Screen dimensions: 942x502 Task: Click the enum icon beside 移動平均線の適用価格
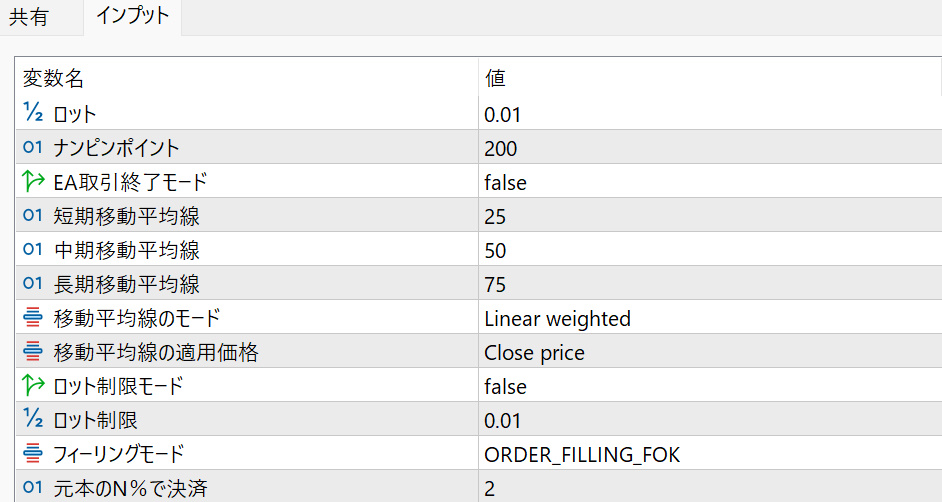[32, 352]
